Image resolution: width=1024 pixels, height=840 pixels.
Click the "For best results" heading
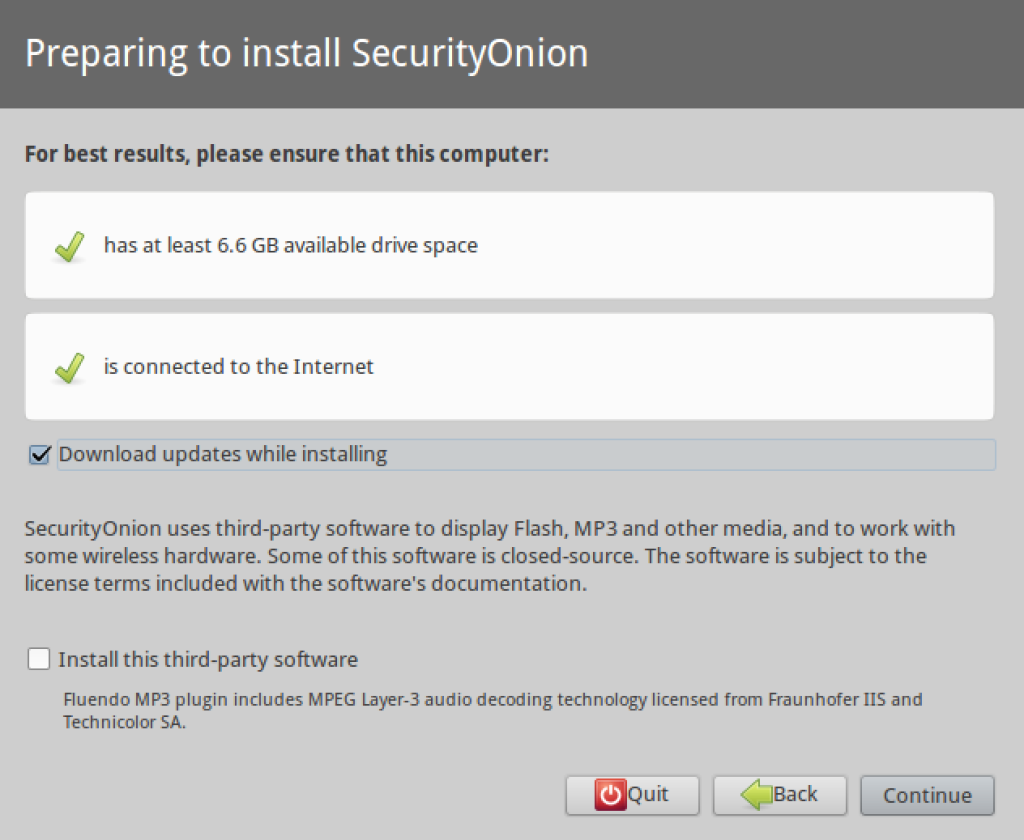coord(287,155)
